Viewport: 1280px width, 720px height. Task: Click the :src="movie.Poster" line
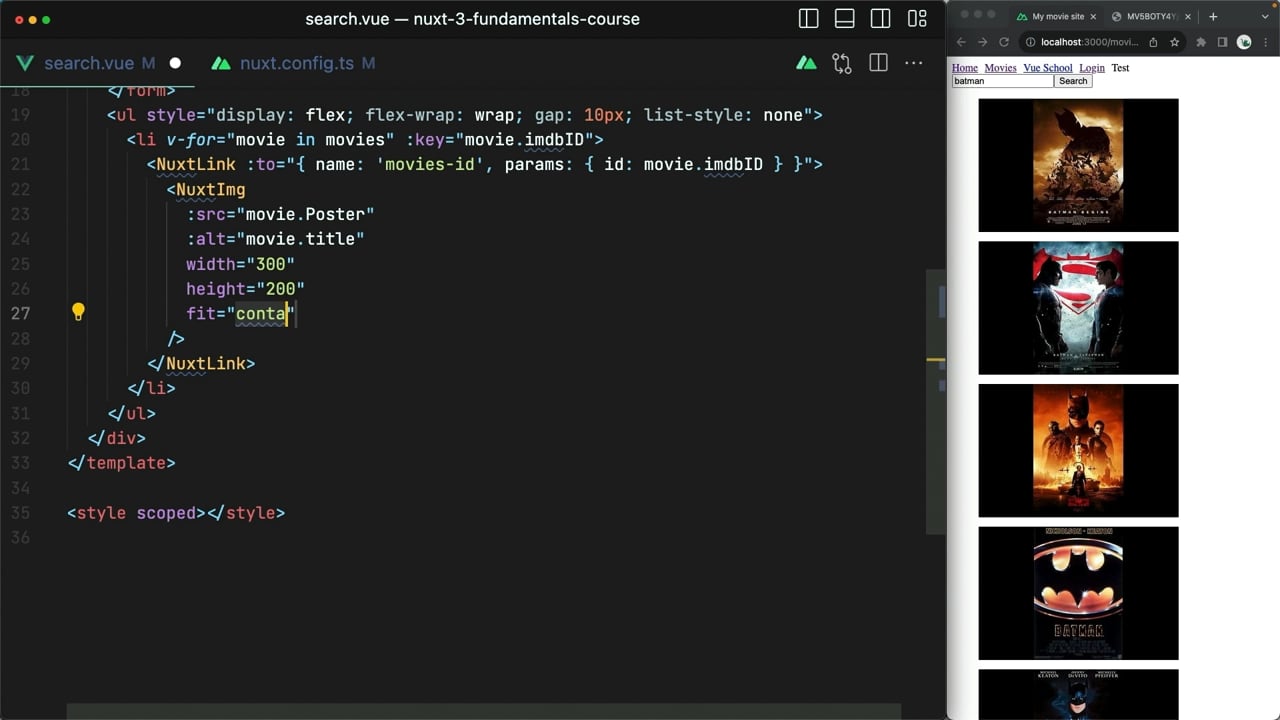tap(280, 214)
